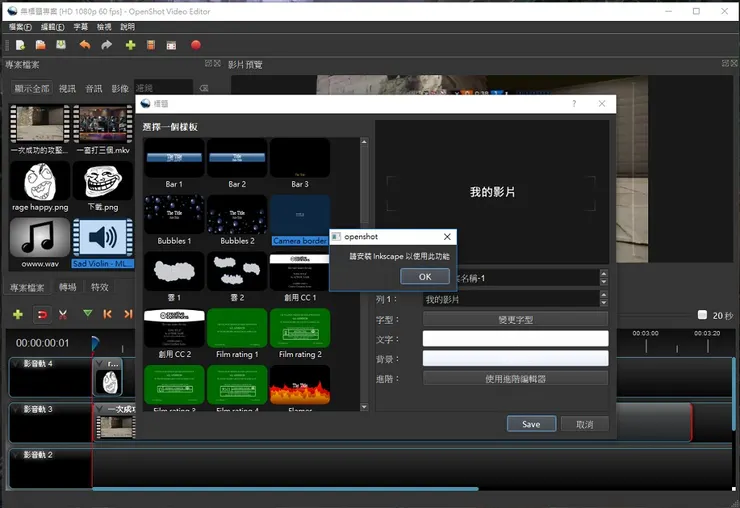Jump to next marker
Image resolution: width=740 pixels, height=508 pixels.
[128, 313]
